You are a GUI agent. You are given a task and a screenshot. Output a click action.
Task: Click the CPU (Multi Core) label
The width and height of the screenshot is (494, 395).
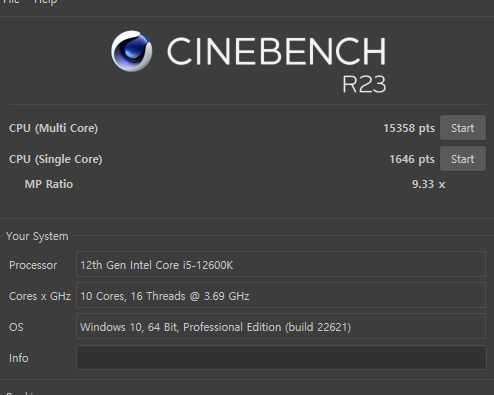pos(53,128)
